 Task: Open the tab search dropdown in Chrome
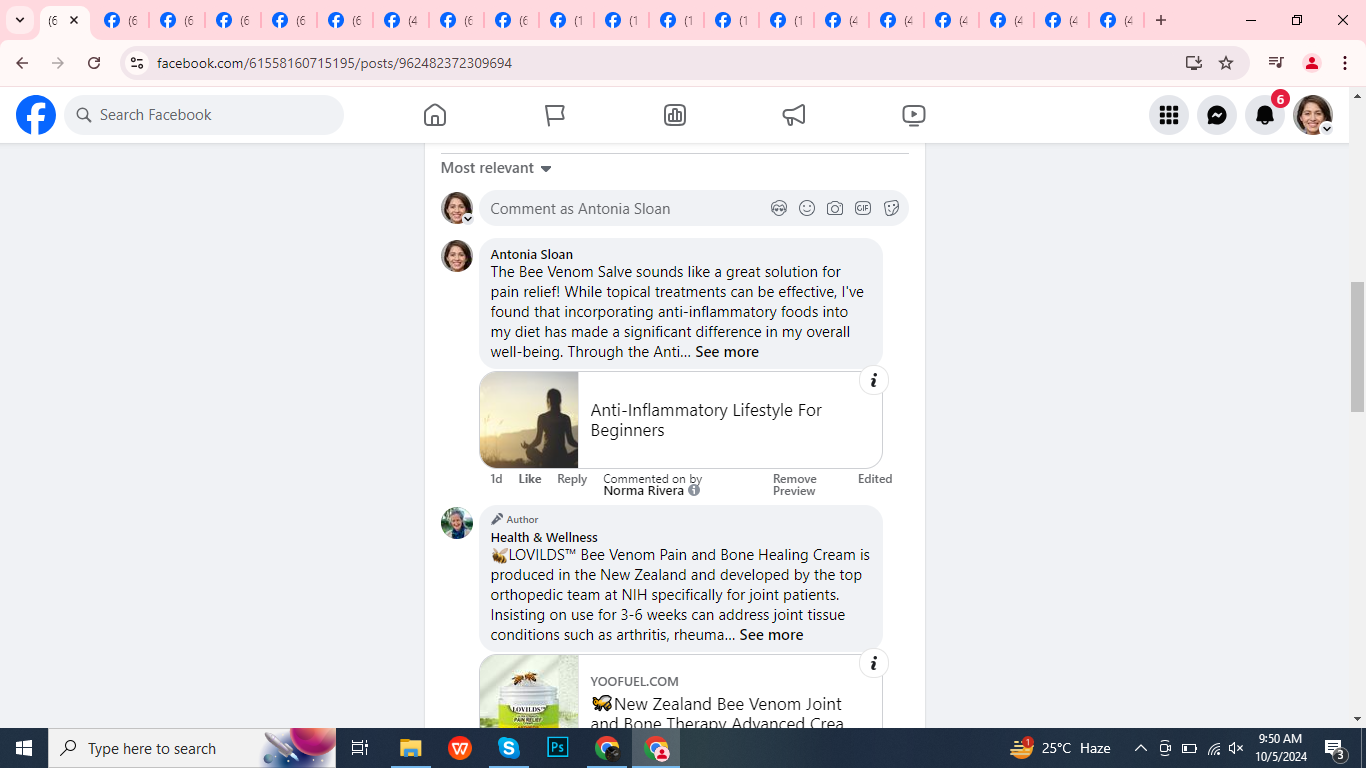[x=20, y=20]
